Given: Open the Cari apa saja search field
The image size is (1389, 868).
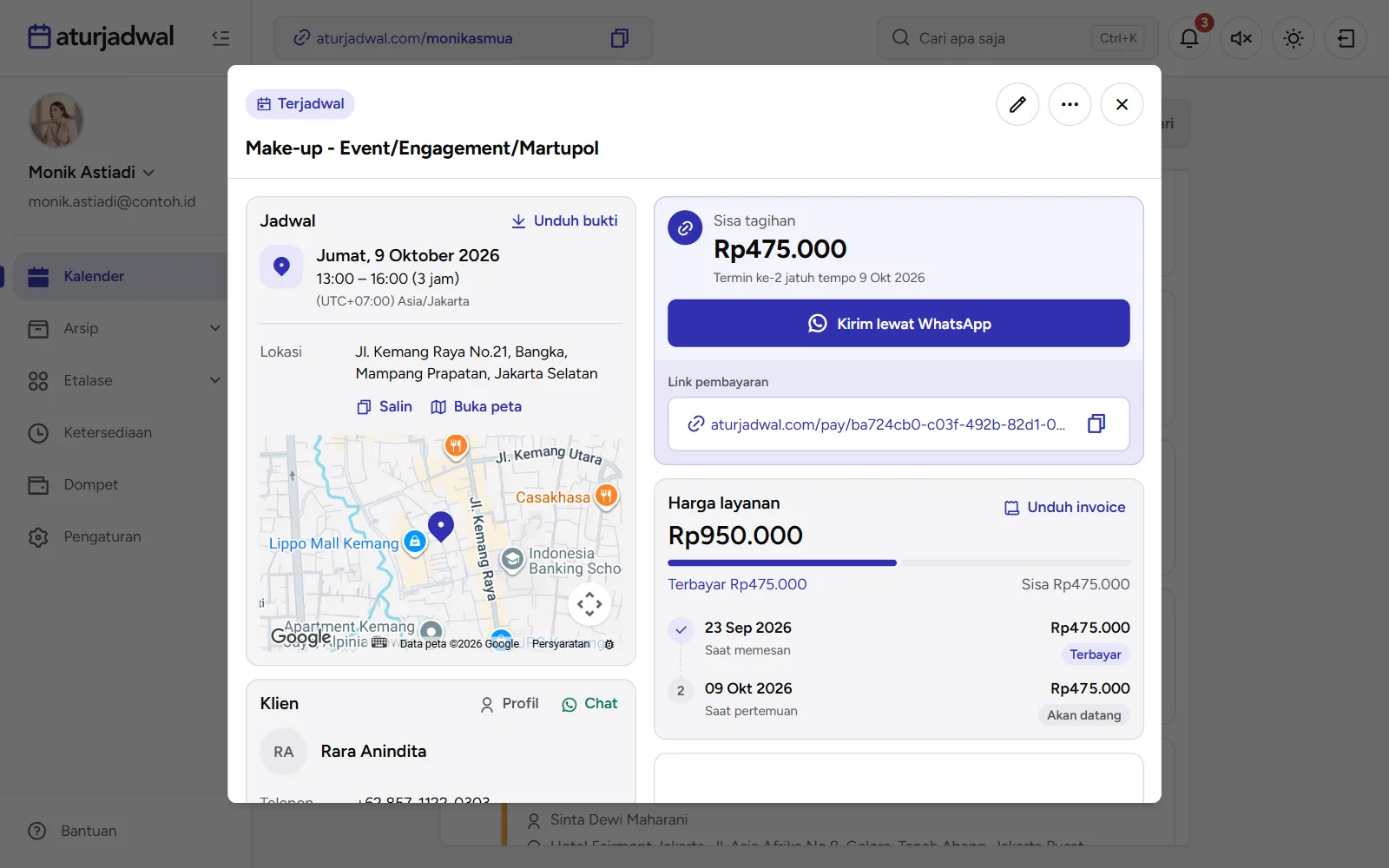Looking at the screenshot, I should 1017,38.
